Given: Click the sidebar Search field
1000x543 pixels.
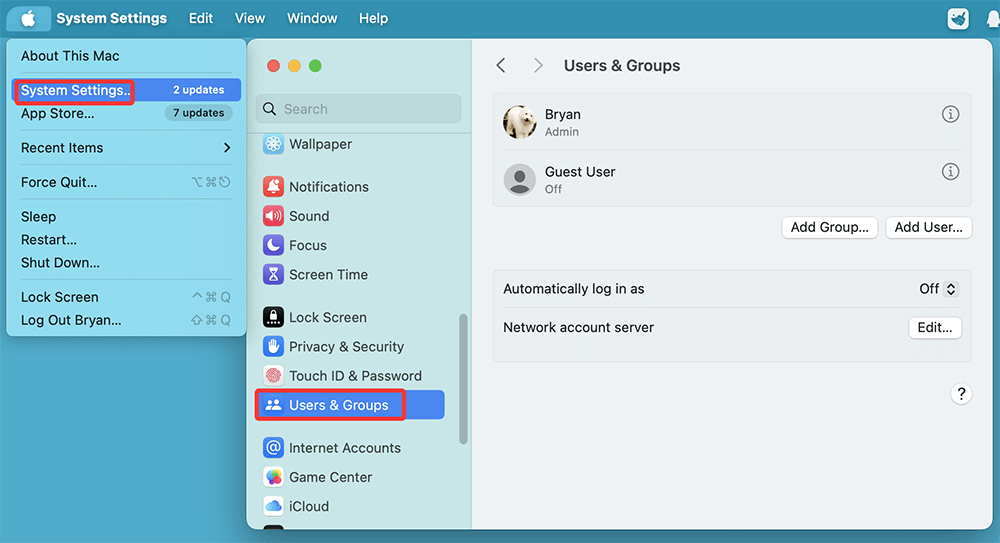Looking at the screenshot, I should 358,109.
